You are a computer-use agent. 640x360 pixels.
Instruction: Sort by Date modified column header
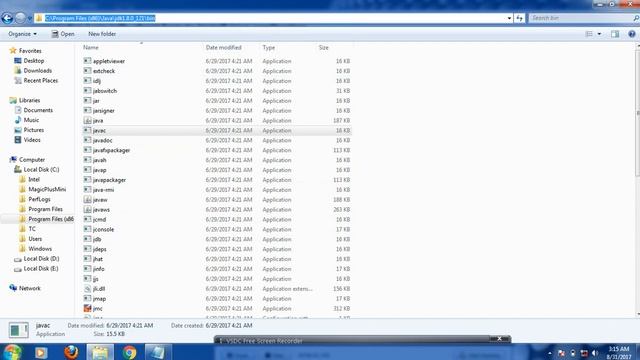pyautogui.click(x=224, y=47)
